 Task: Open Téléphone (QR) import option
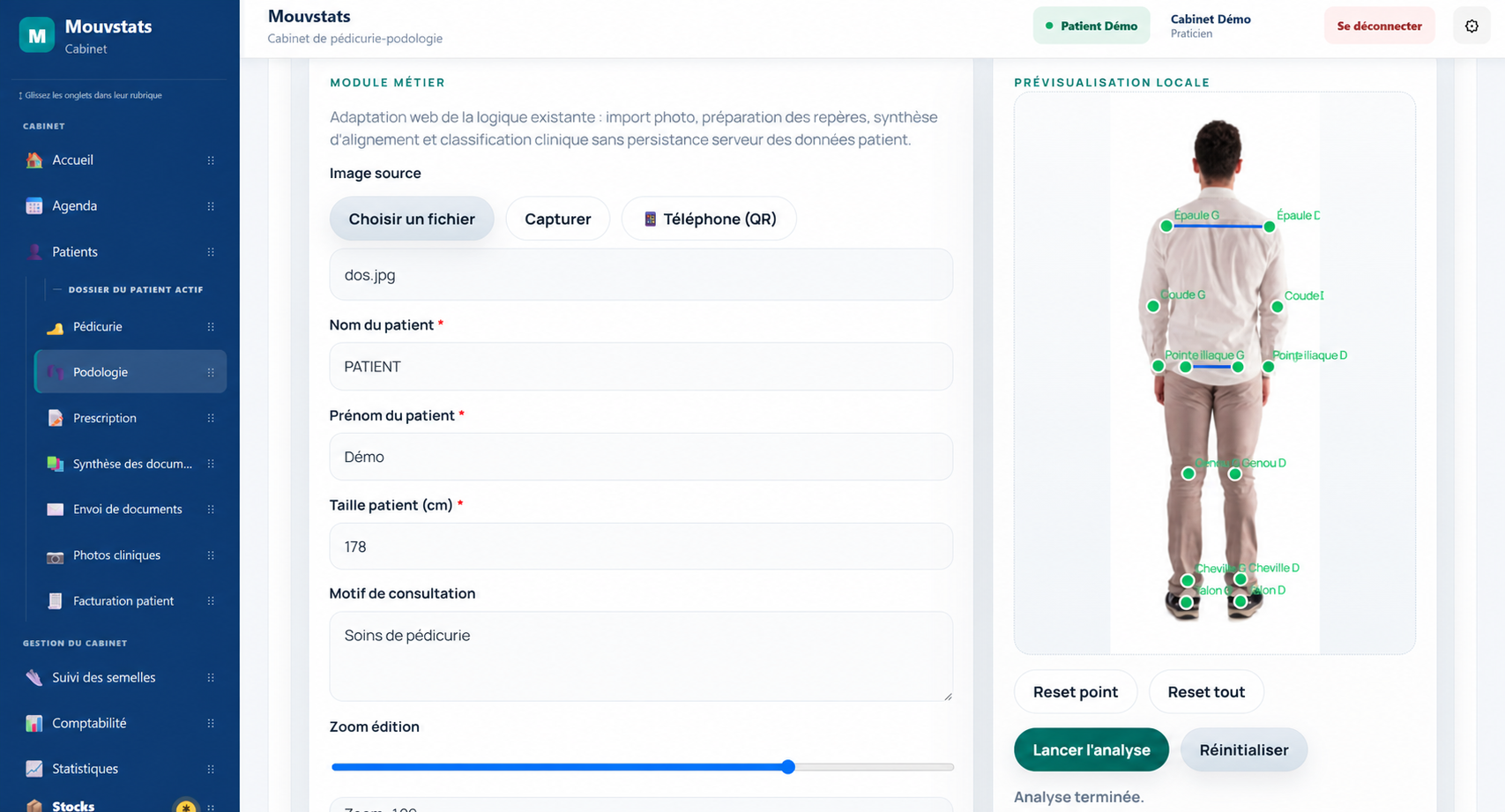click(x=709, y=219)
